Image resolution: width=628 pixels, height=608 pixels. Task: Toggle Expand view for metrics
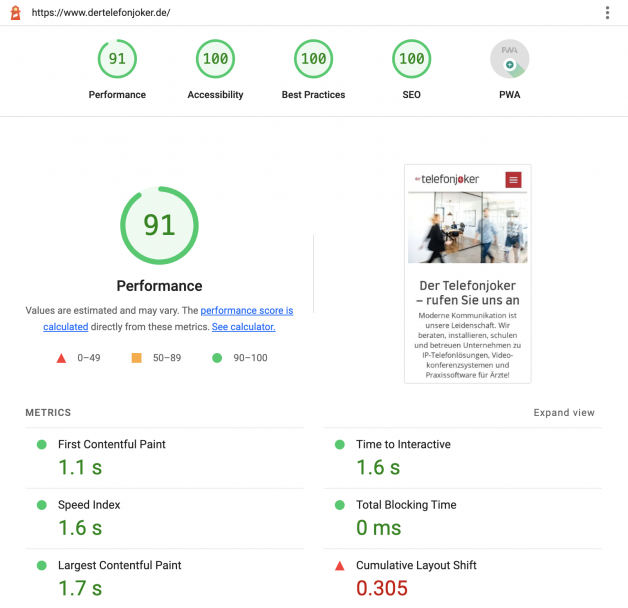tap(564, 413)
